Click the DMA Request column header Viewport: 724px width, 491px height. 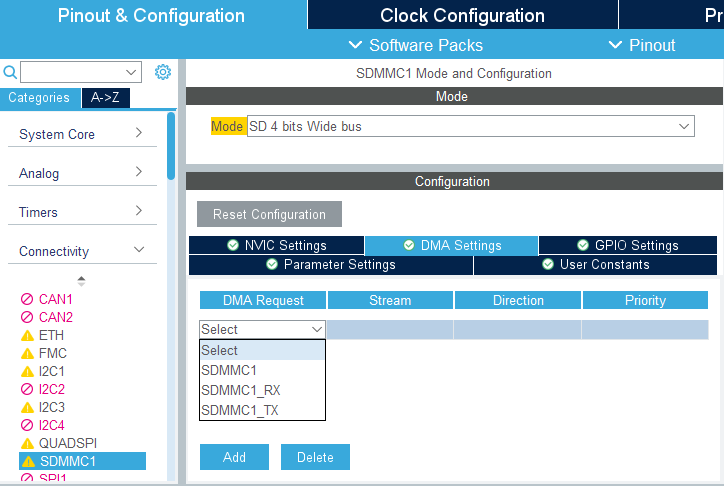(x=263, y=300)
